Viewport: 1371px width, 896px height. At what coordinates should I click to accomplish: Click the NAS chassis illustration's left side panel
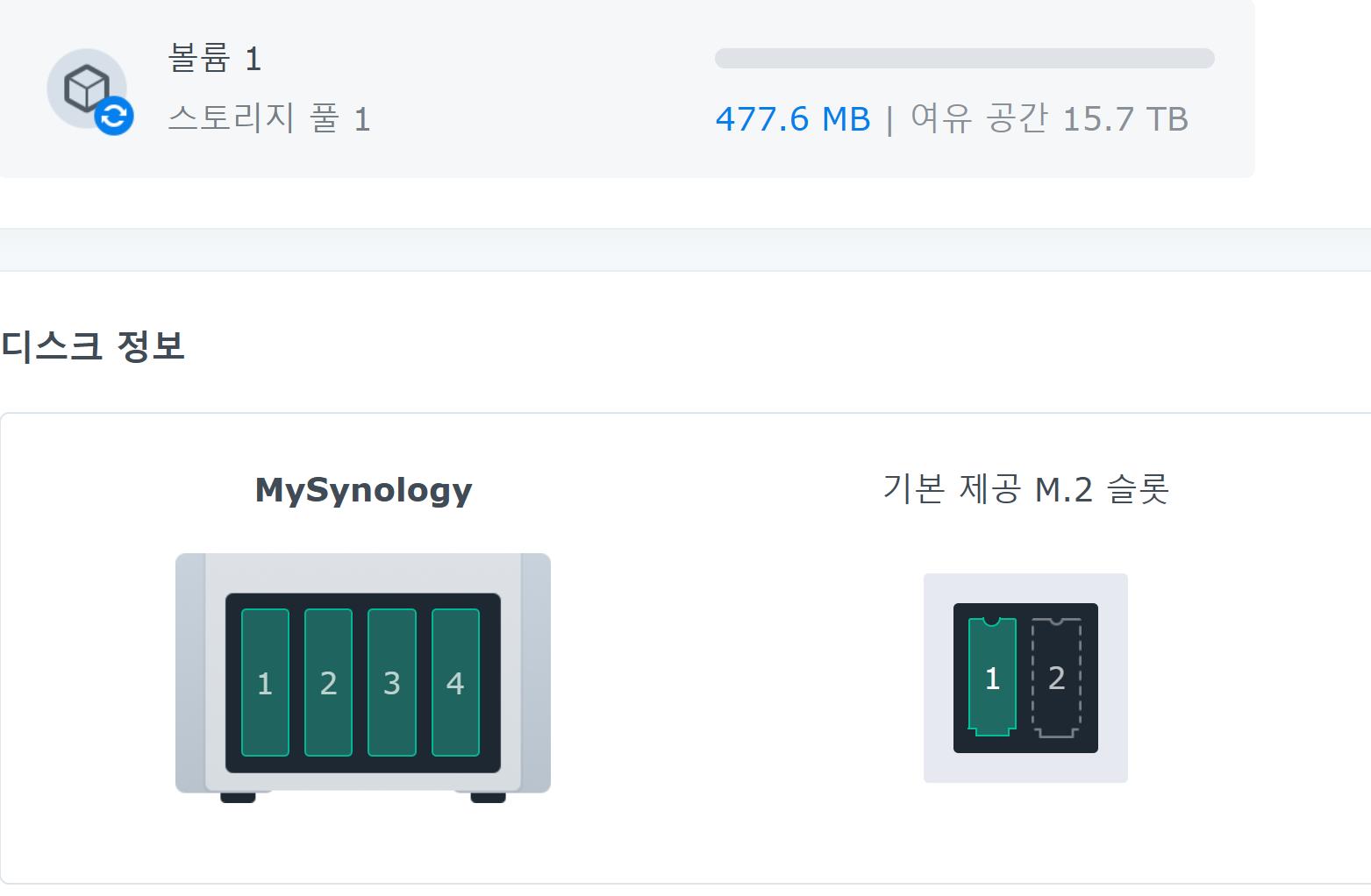pyautogui.click(x=190, y=672)
